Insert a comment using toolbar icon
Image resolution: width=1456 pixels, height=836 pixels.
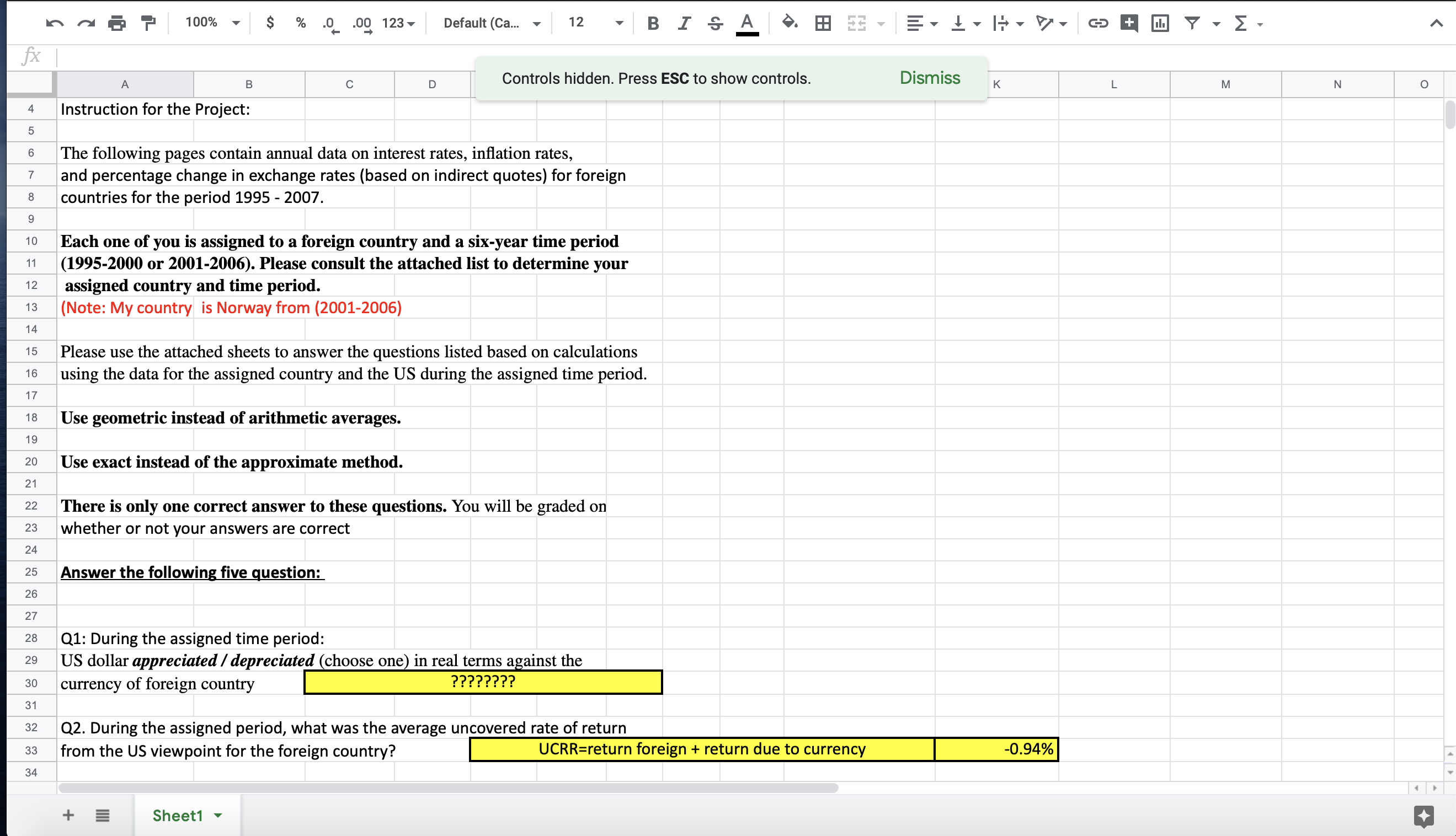point(1129,23)
